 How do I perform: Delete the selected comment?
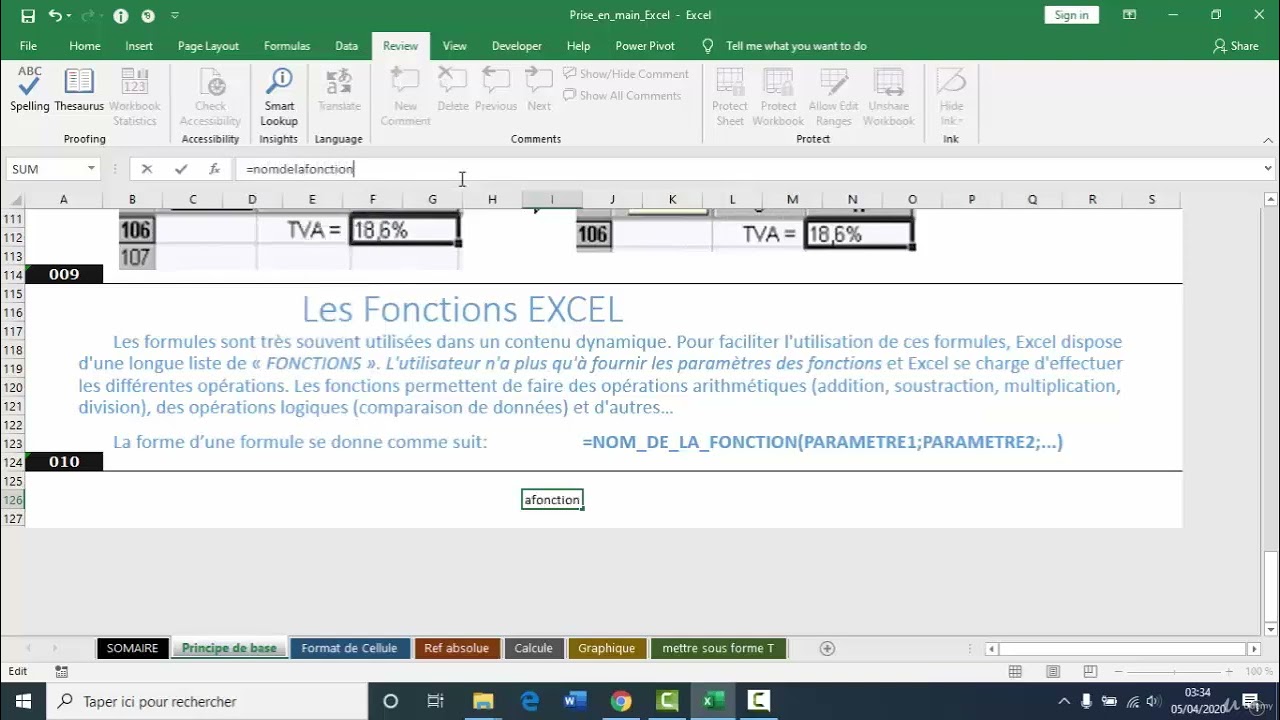pos(453,90)
